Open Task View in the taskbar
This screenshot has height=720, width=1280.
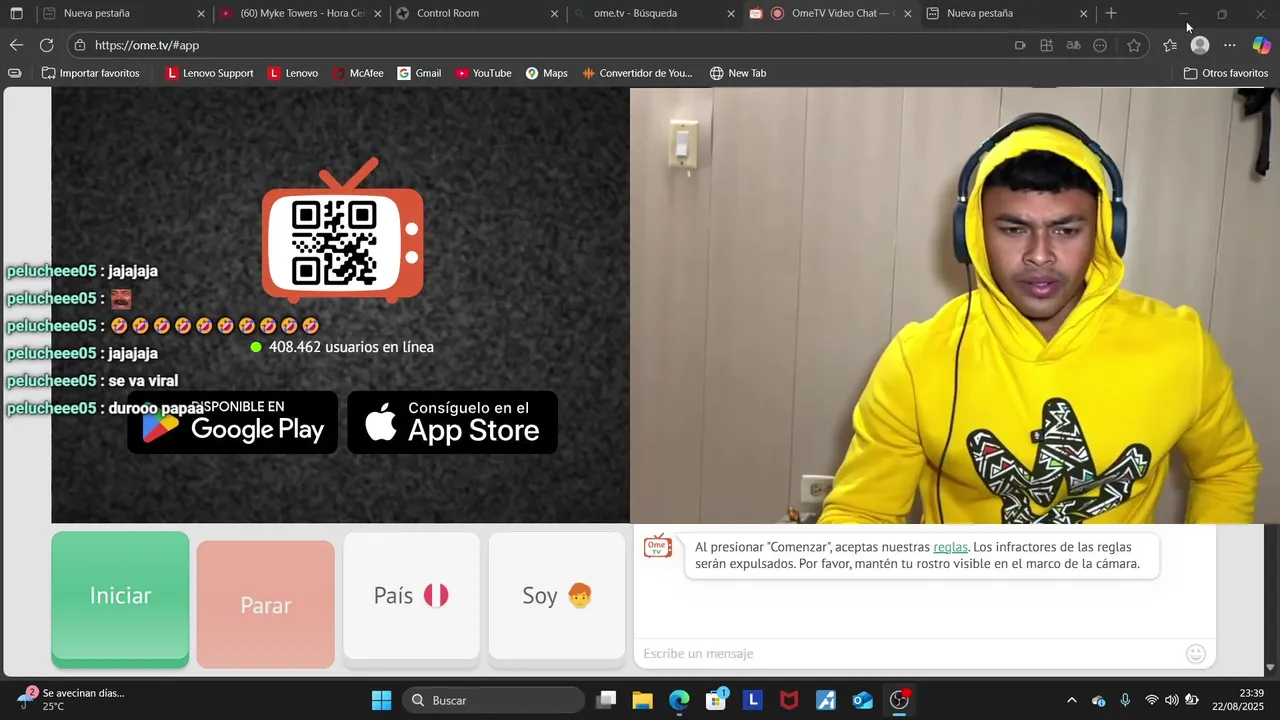tap(606, 700)
